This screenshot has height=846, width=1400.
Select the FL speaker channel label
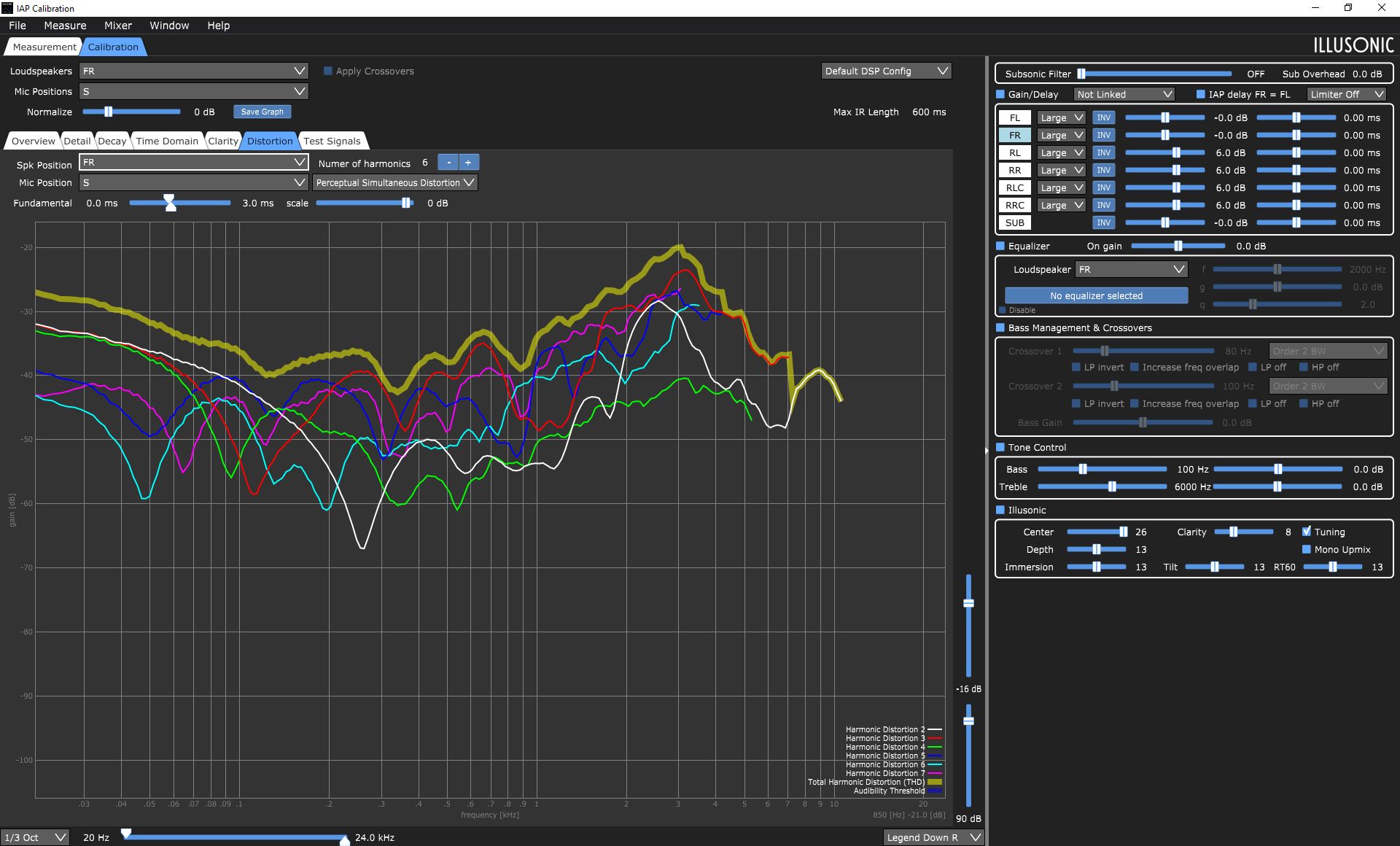coord(1014,117)
